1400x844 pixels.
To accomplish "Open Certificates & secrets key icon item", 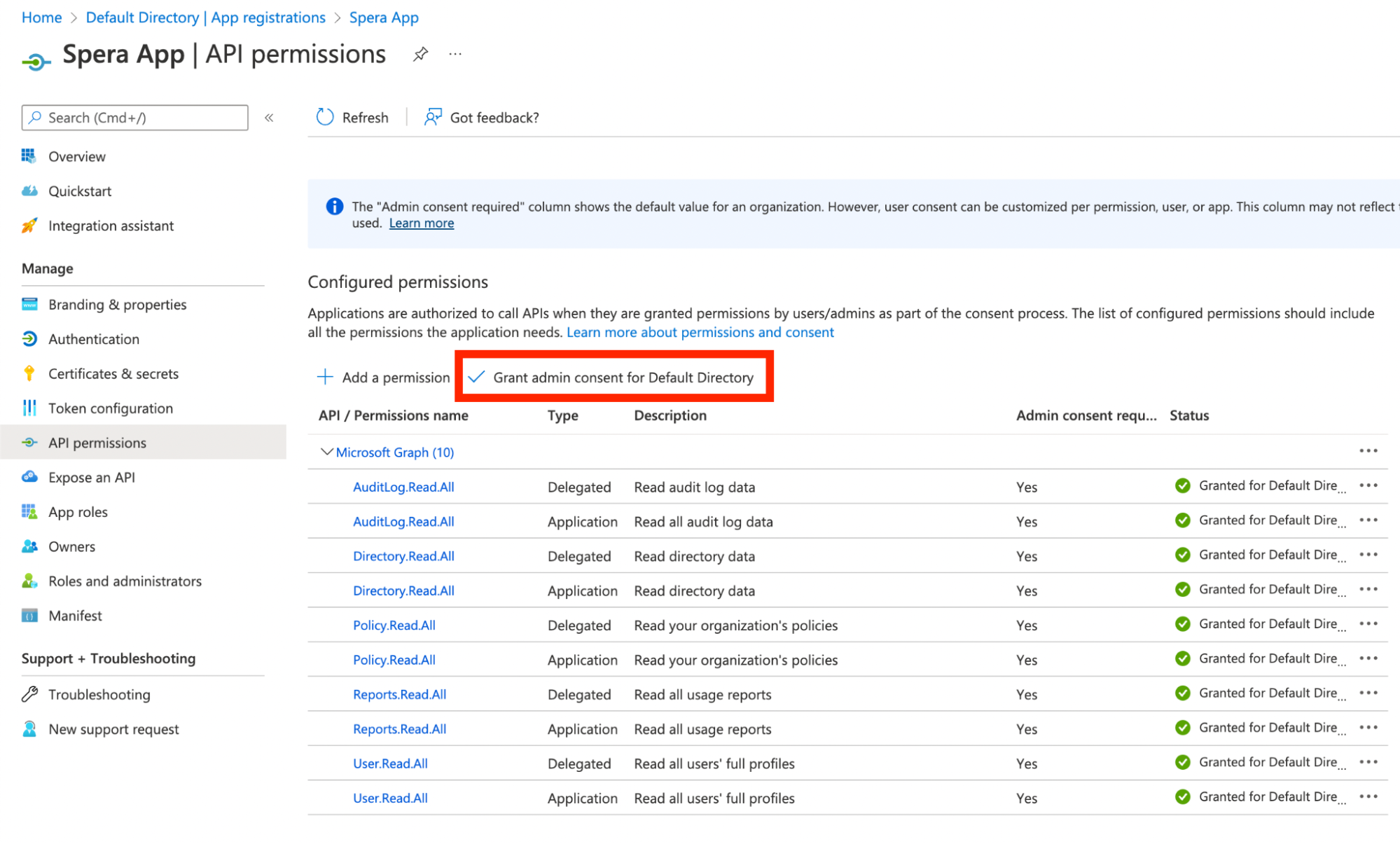I will point(29,373).
